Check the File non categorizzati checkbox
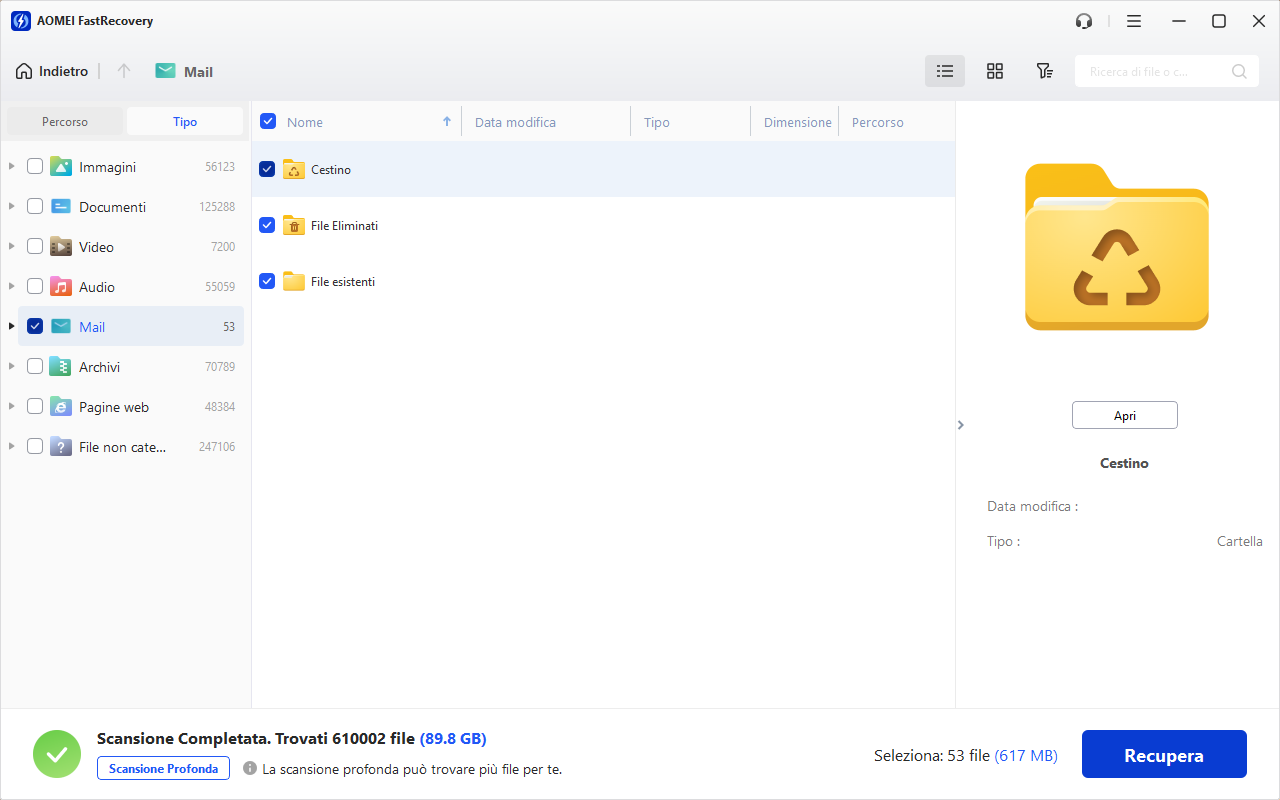This screenshot has height=800, width=1280. (x=35, y=446)
